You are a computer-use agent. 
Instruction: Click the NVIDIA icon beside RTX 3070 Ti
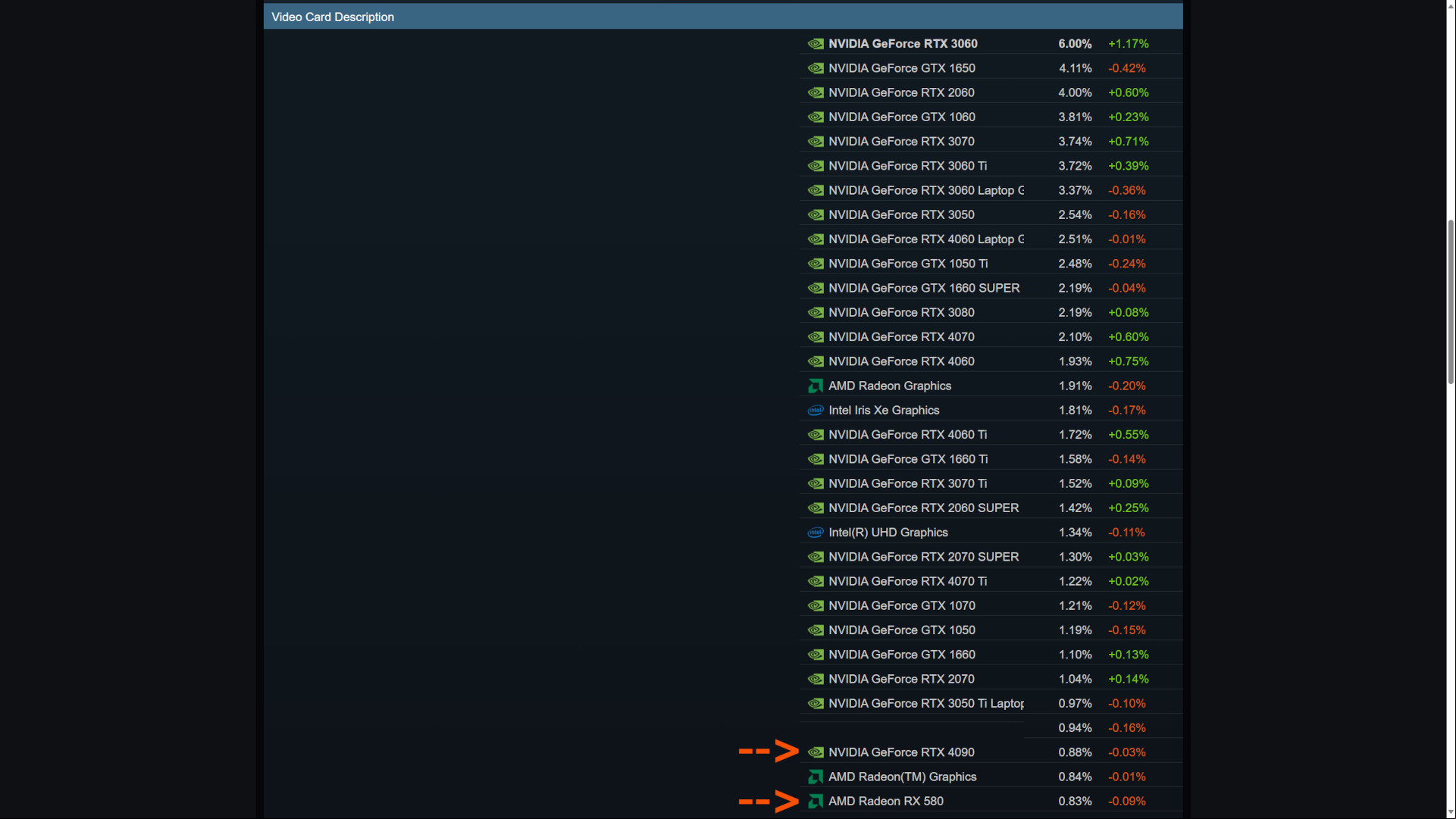coord(816,483)
